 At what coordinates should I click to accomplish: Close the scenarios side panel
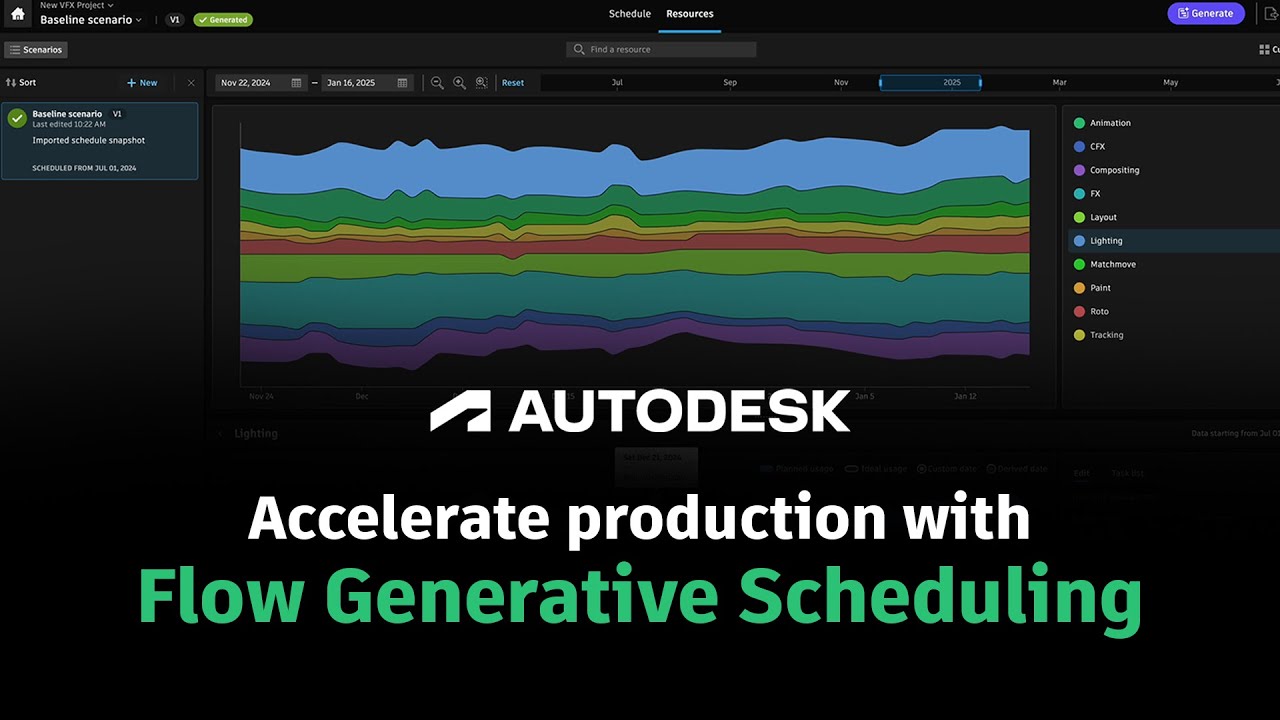(191, 83)
